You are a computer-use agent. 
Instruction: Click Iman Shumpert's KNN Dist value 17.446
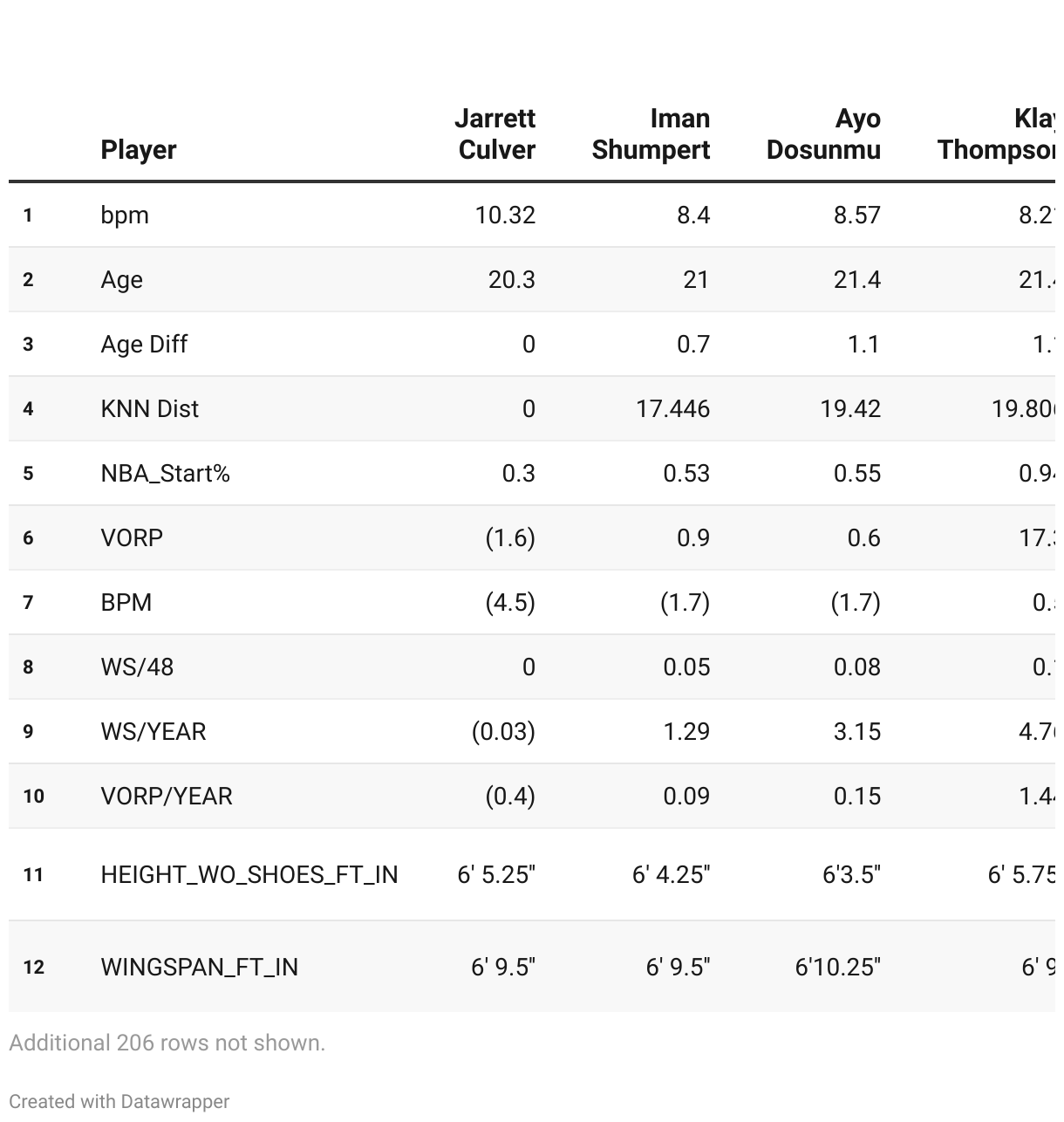point(672,408)
